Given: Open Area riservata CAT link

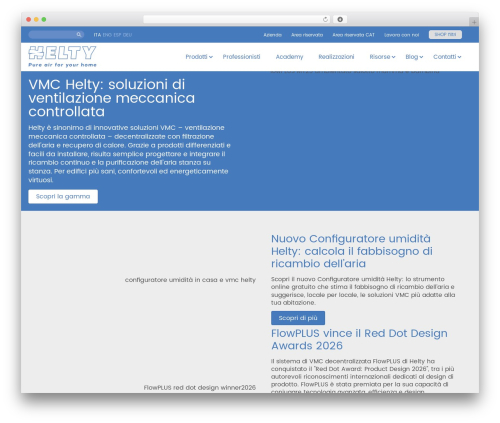Looking at the screenshot, I should pos(353,35).
